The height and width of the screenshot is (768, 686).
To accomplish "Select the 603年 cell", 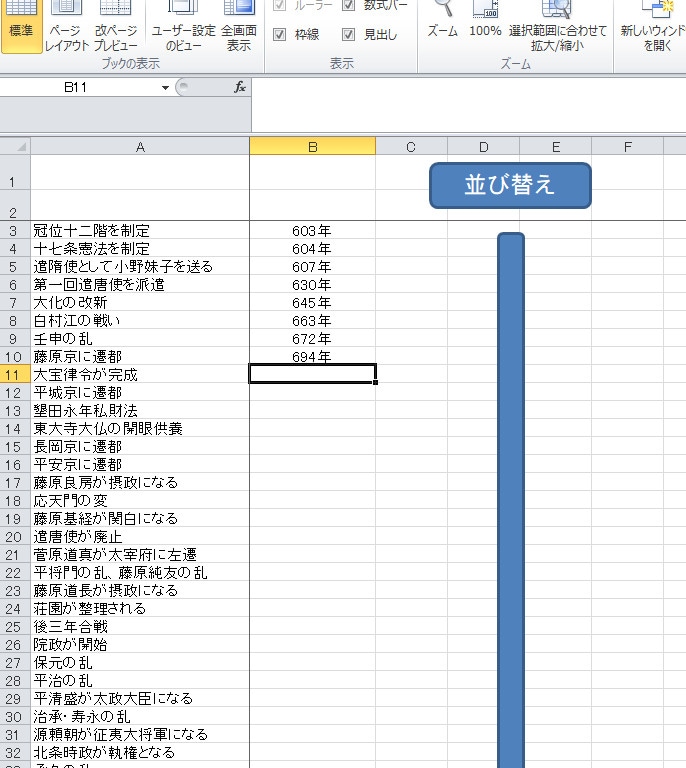I will [x=312, y=230].
